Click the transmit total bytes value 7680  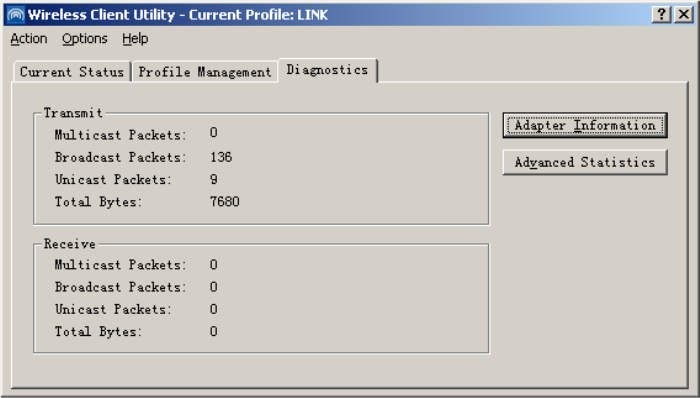pos(225,202)
